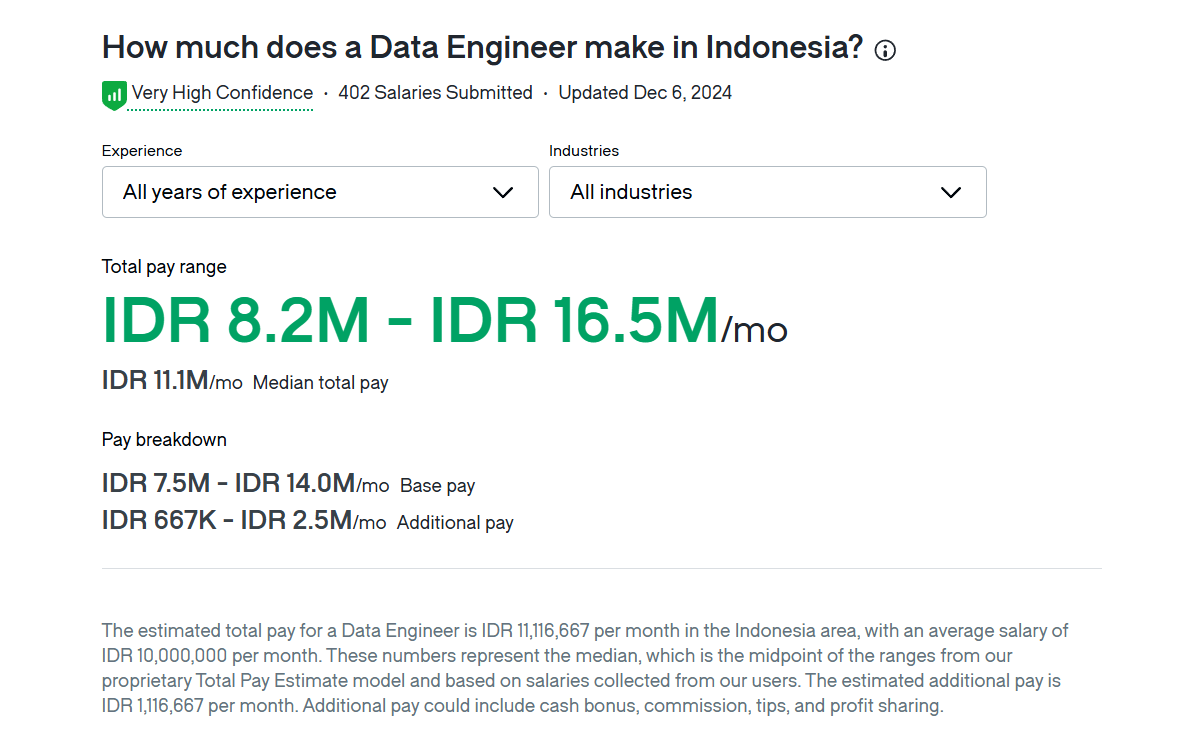
Task: Open the information icon after 'Indonesia?'
Action: (x=884, y=49)
